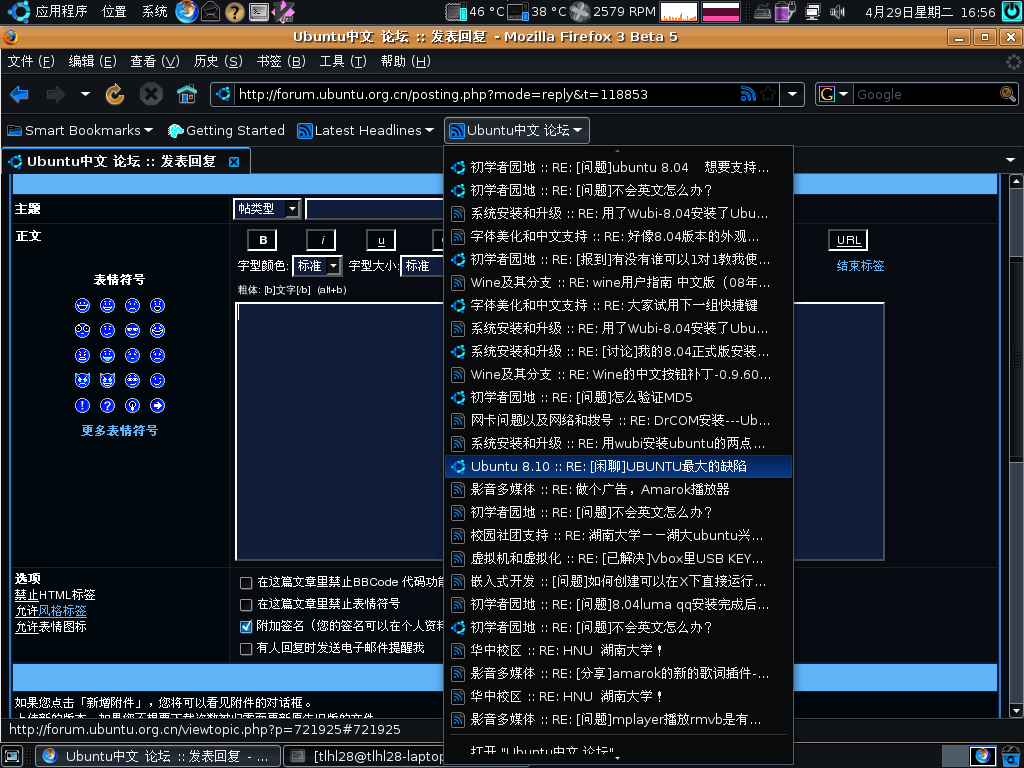The height and width of the screenshot is (768, 1024).
Task: Open the 书签 (B) menu
Action: (281, 61)
